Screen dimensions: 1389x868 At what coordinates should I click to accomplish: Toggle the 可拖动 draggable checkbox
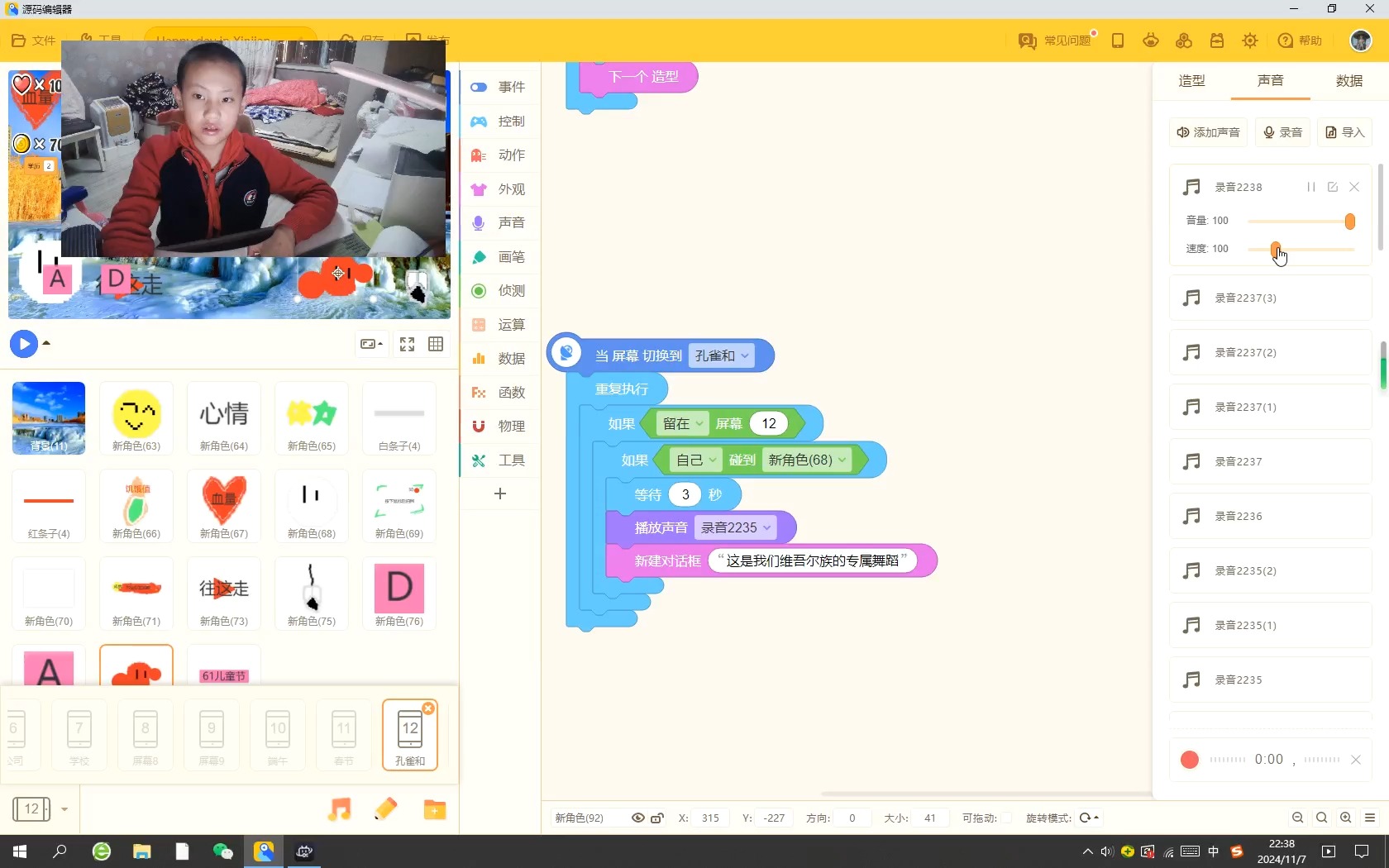tap(1006, 818)
